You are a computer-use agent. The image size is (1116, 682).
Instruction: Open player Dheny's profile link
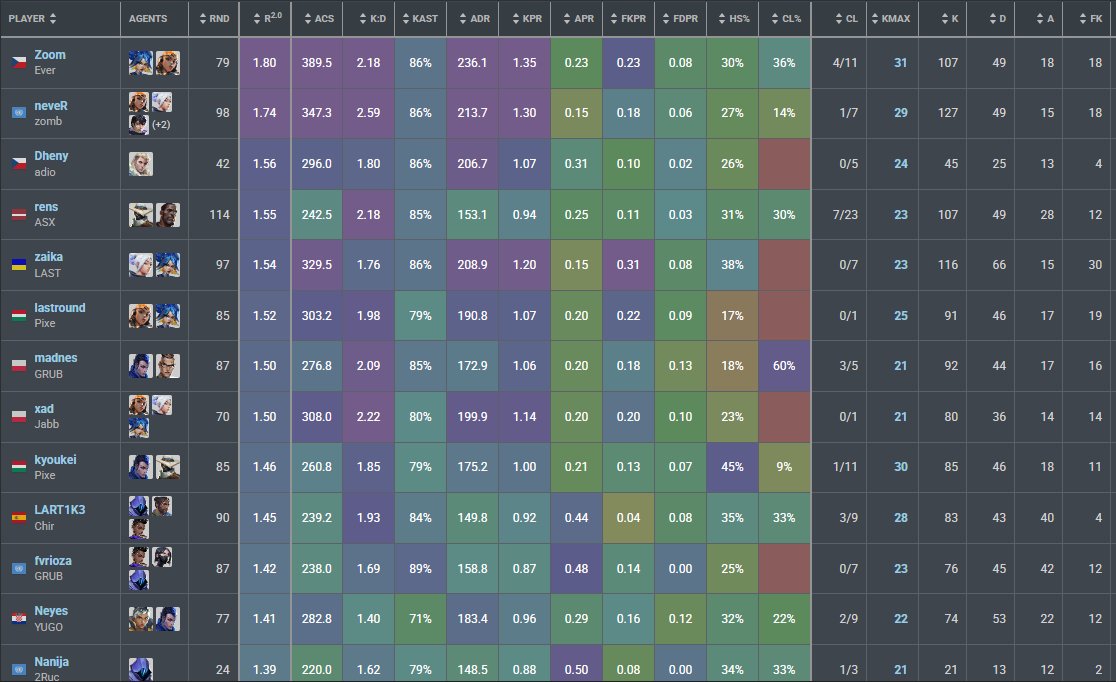point(51,156)
